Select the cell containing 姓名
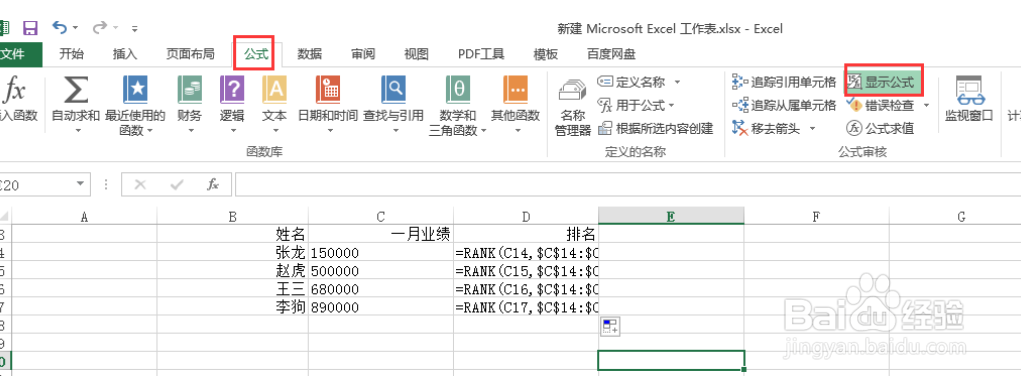The image size is (1021, 382). tap(232, 234)
